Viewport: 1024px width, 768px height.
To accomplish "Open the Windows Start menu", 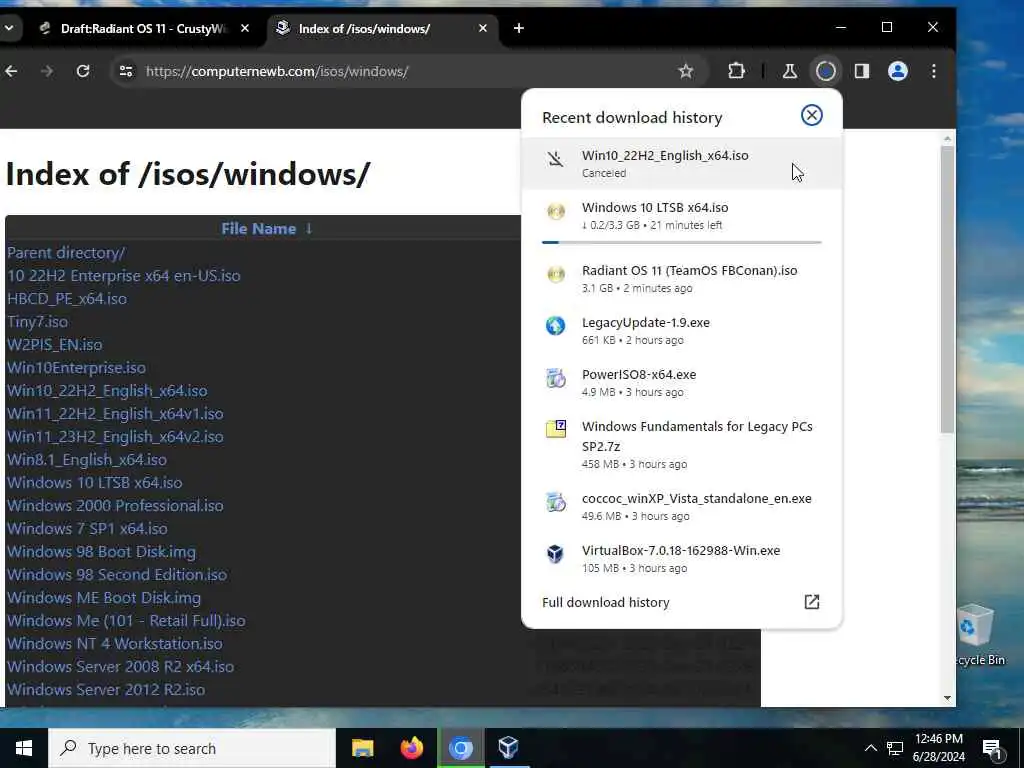I will pyautogui.click(x=24, y=748).
